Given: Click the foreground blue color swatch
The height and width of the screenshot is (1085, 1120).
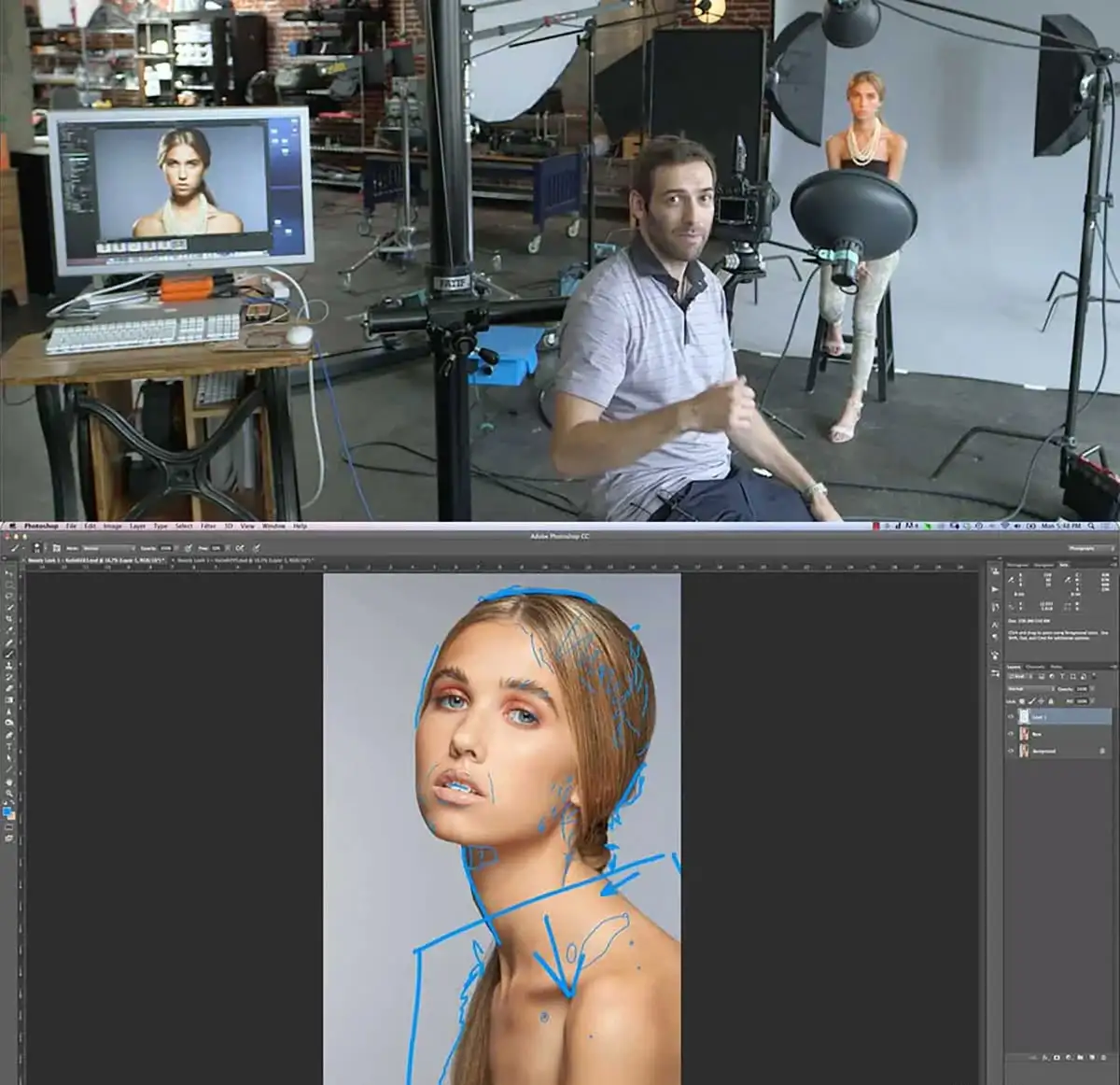Looking at the screenshot, I should [x=8, y=812].
